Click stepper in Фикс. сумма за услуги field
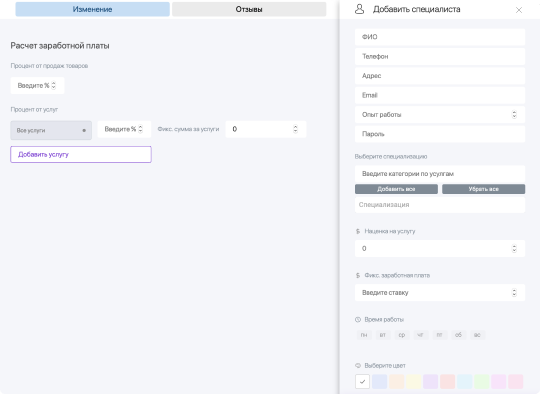This screenshot has width=541, height=394. click(x=295, y=129)
